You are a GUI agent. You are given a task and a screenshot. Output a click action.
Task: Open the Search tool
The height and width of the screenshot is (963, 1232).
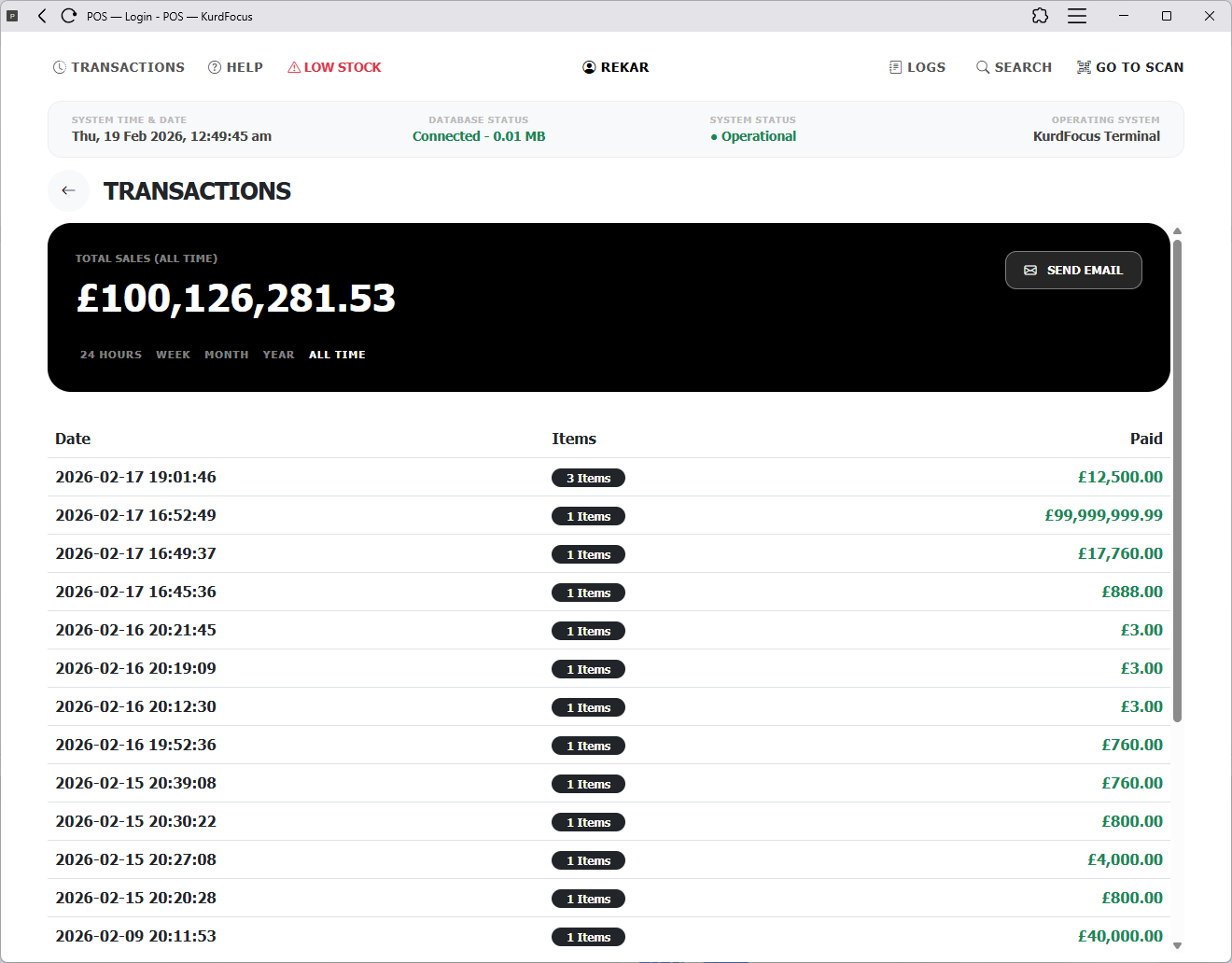click(x=1014, y=67)
